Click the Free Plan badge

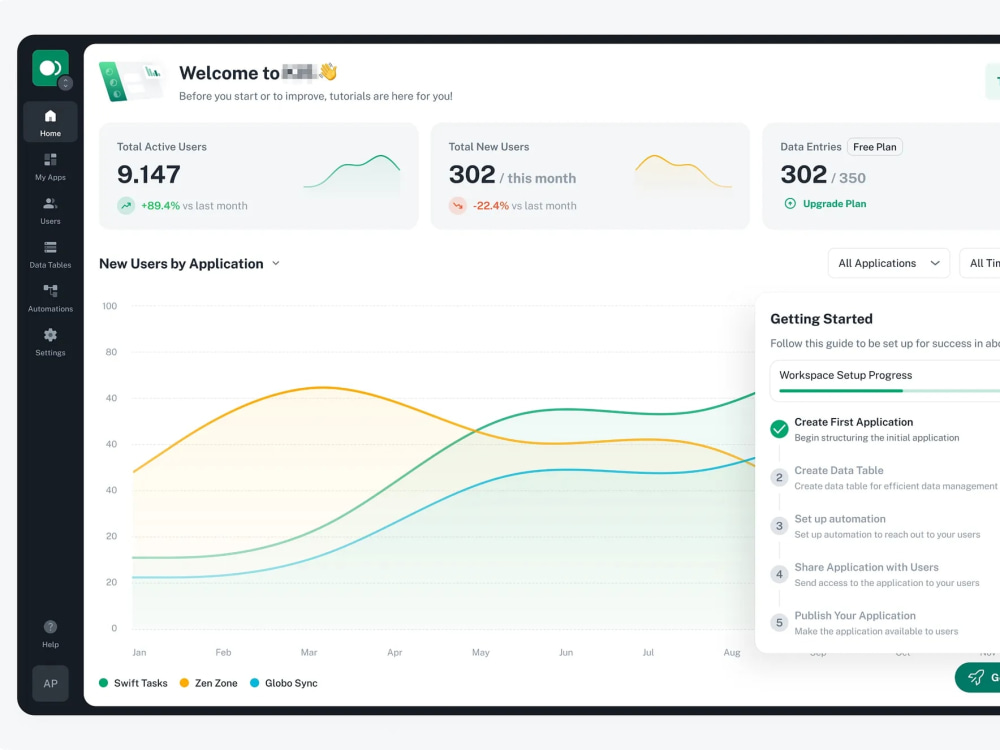tap(874, 147)
